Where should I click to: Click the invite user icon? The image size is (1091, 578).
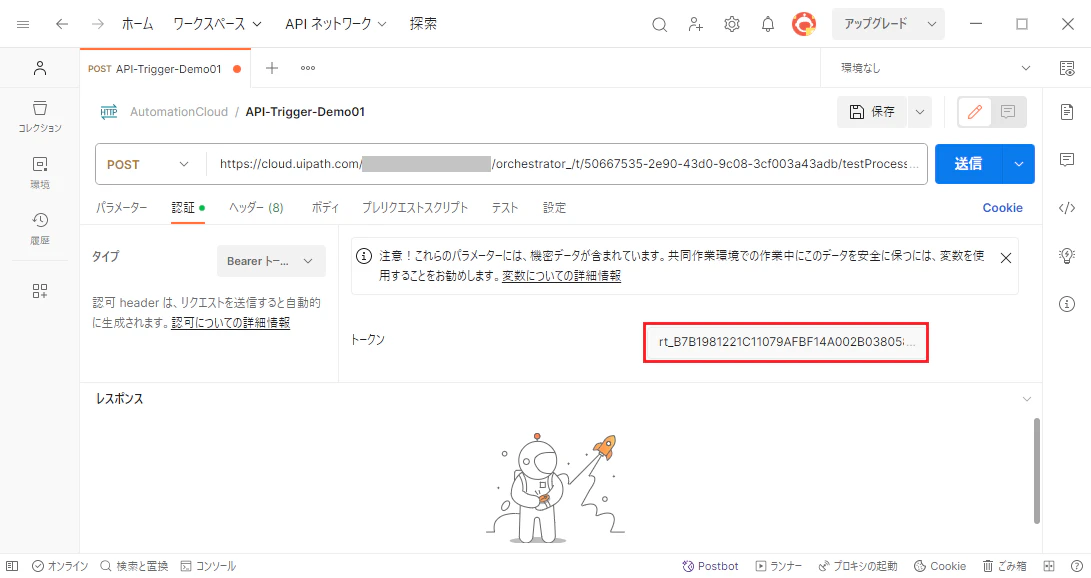pos(696,25)
